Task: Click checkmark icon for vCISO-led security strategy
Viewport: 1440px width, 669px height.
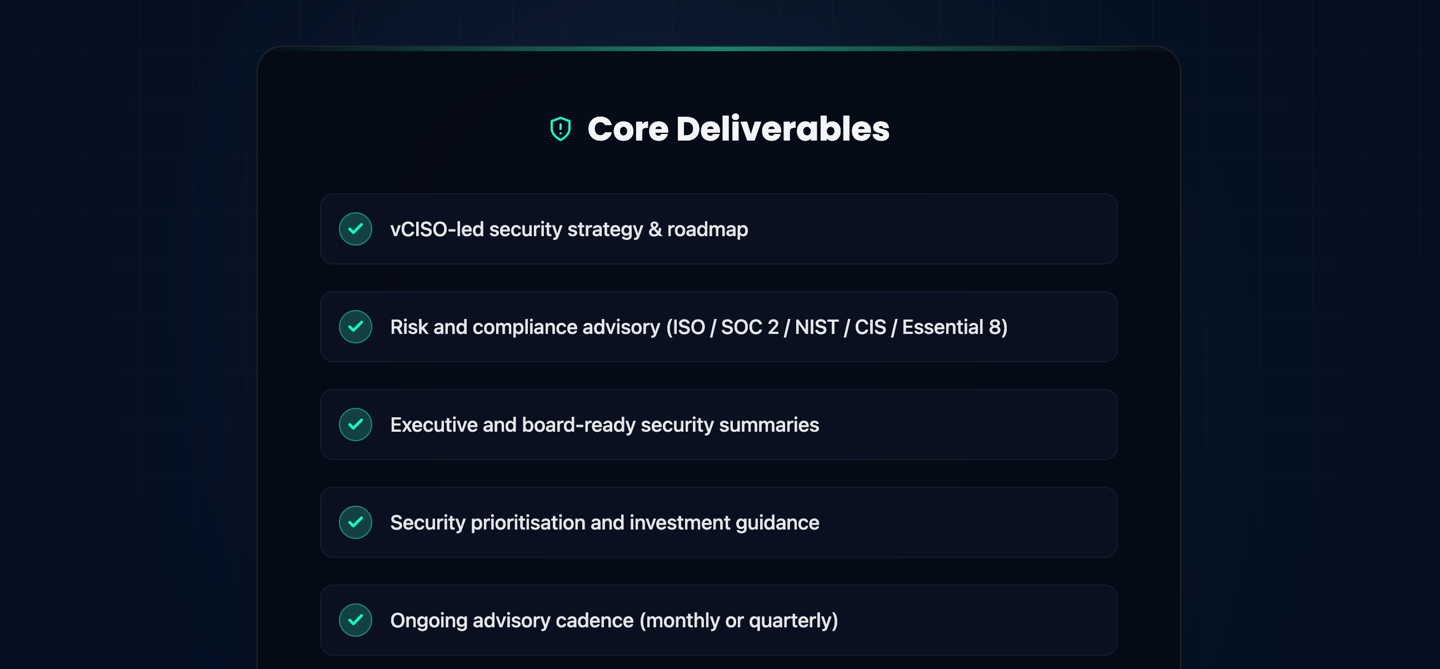Action: coord(355,229)
